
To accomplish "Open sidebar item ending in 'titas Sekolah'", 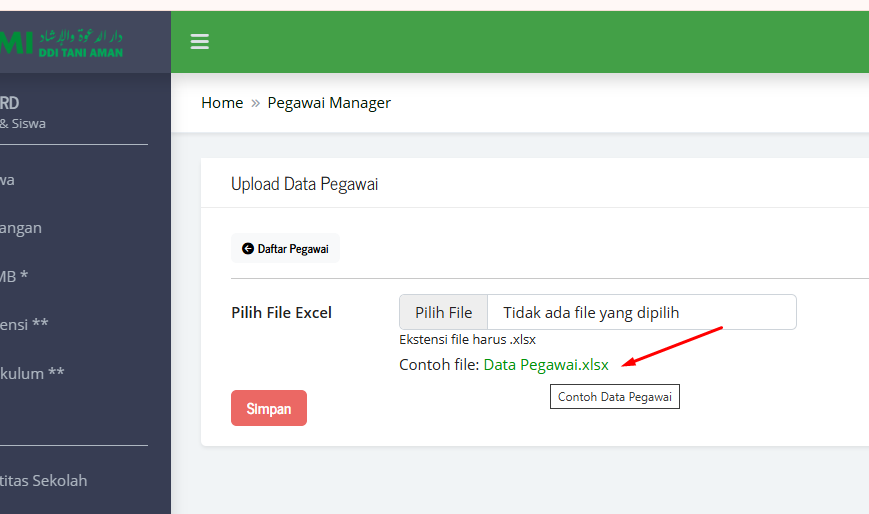I will tap(44, 480).
